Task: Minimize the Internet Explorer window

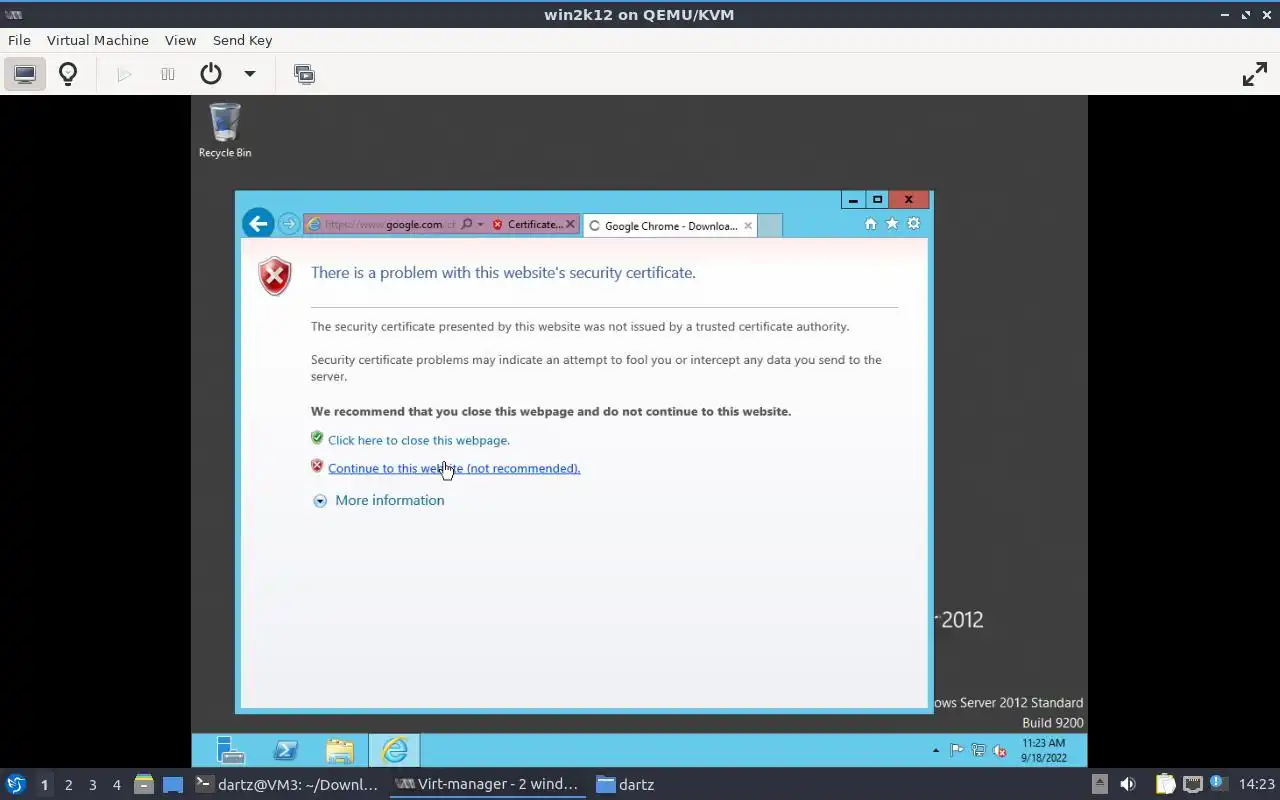Action: coord(853,200)
